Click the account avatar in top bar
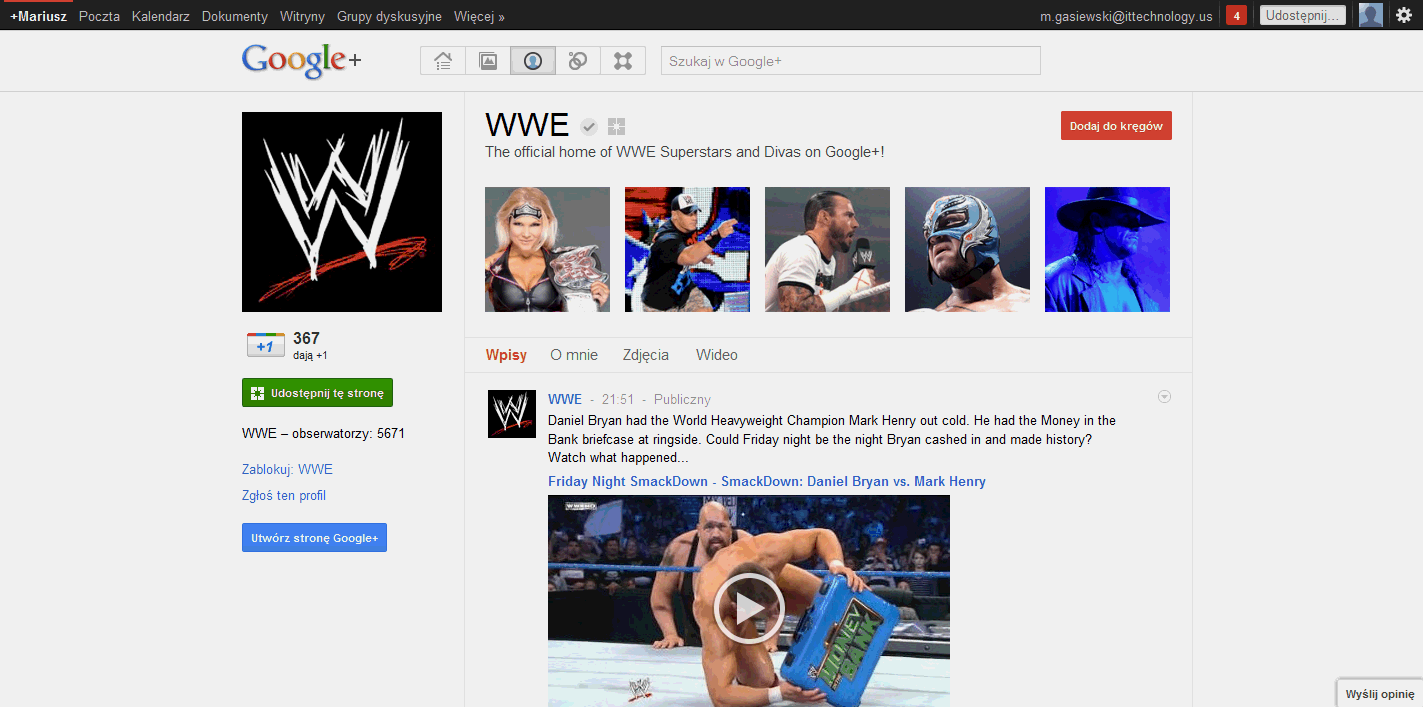The image size is (1423, 707). click(1371, 15)
